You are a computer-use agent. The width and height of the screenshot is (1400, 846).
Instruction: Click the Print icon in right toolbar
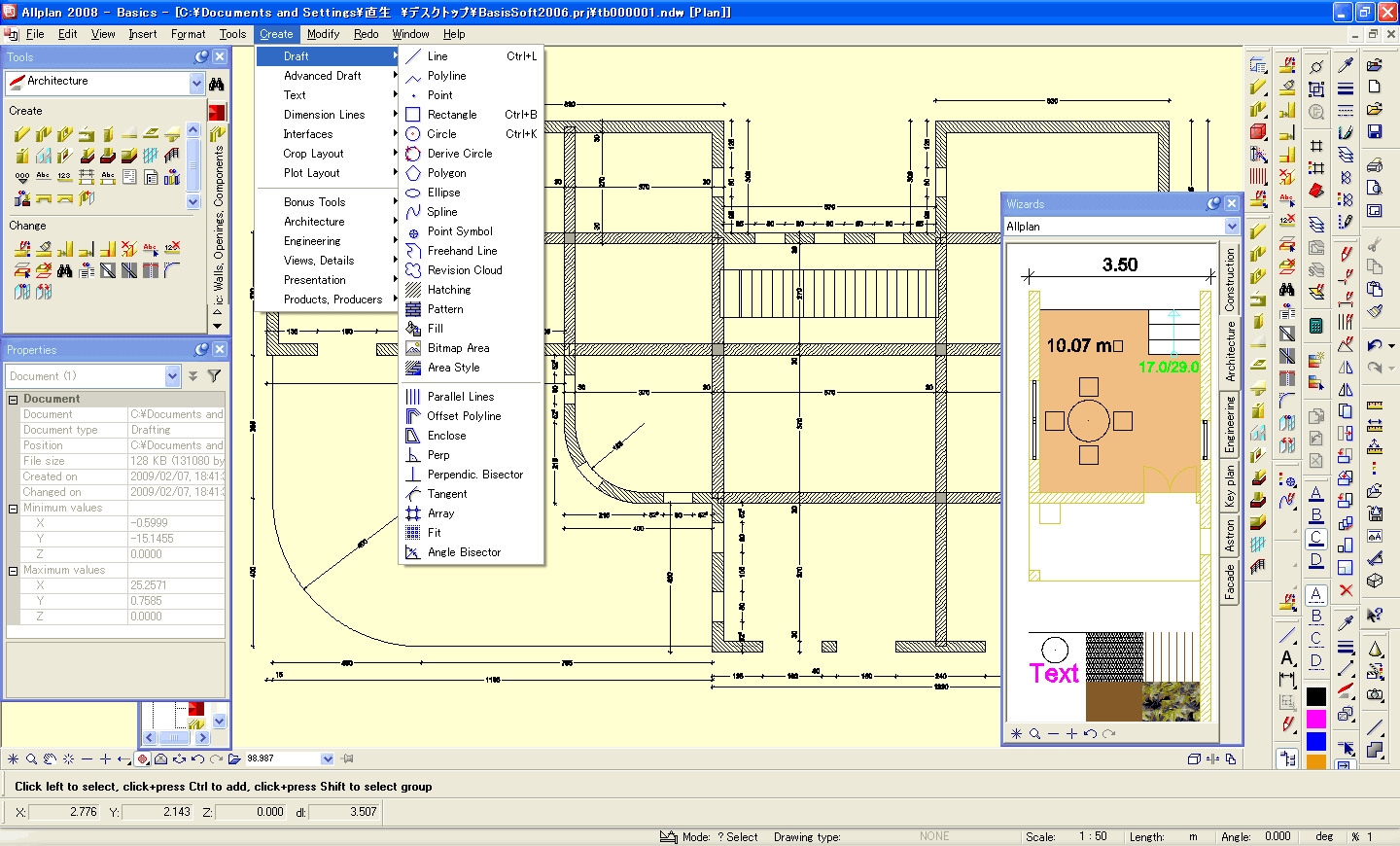point(1375,165)
